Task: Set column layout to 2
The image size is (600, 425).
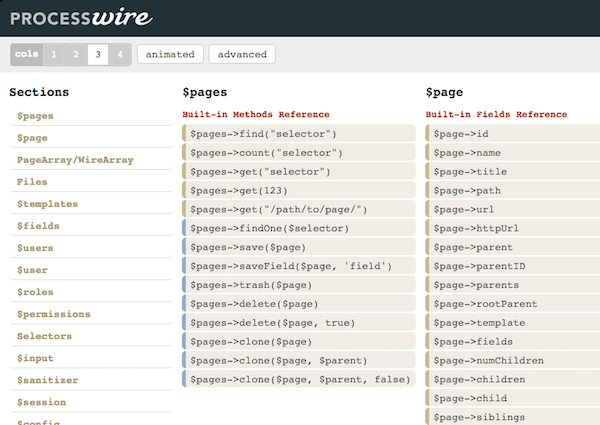Action: (76, 54)
